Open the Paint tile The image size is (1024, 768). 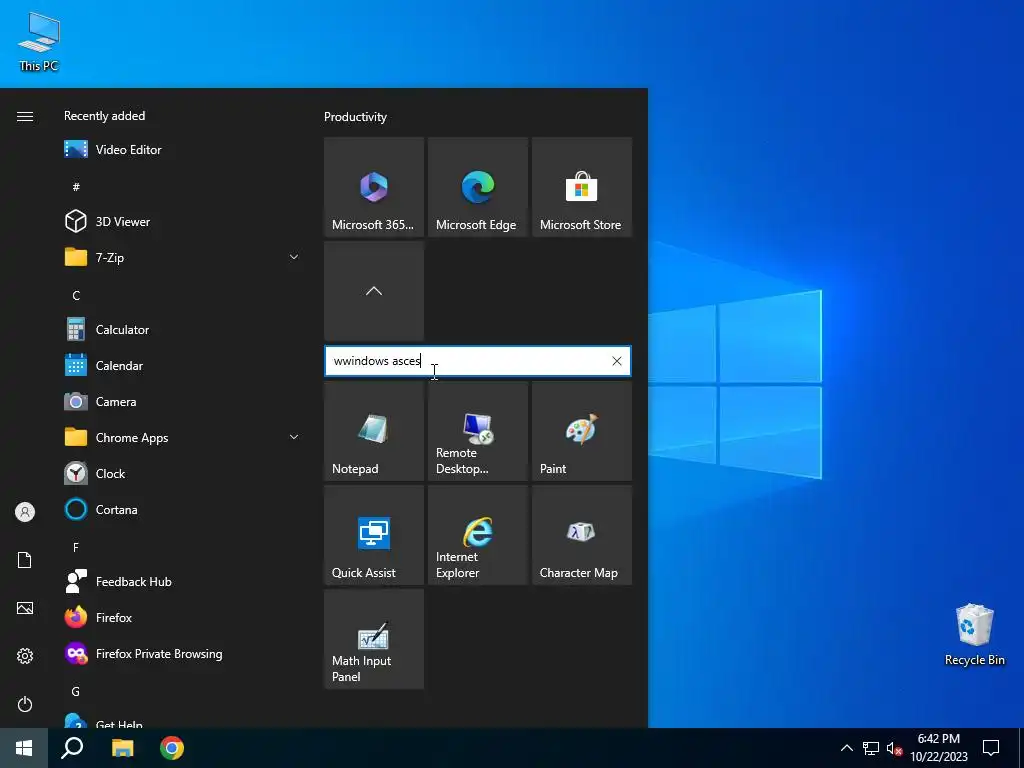tap(582, 431)
